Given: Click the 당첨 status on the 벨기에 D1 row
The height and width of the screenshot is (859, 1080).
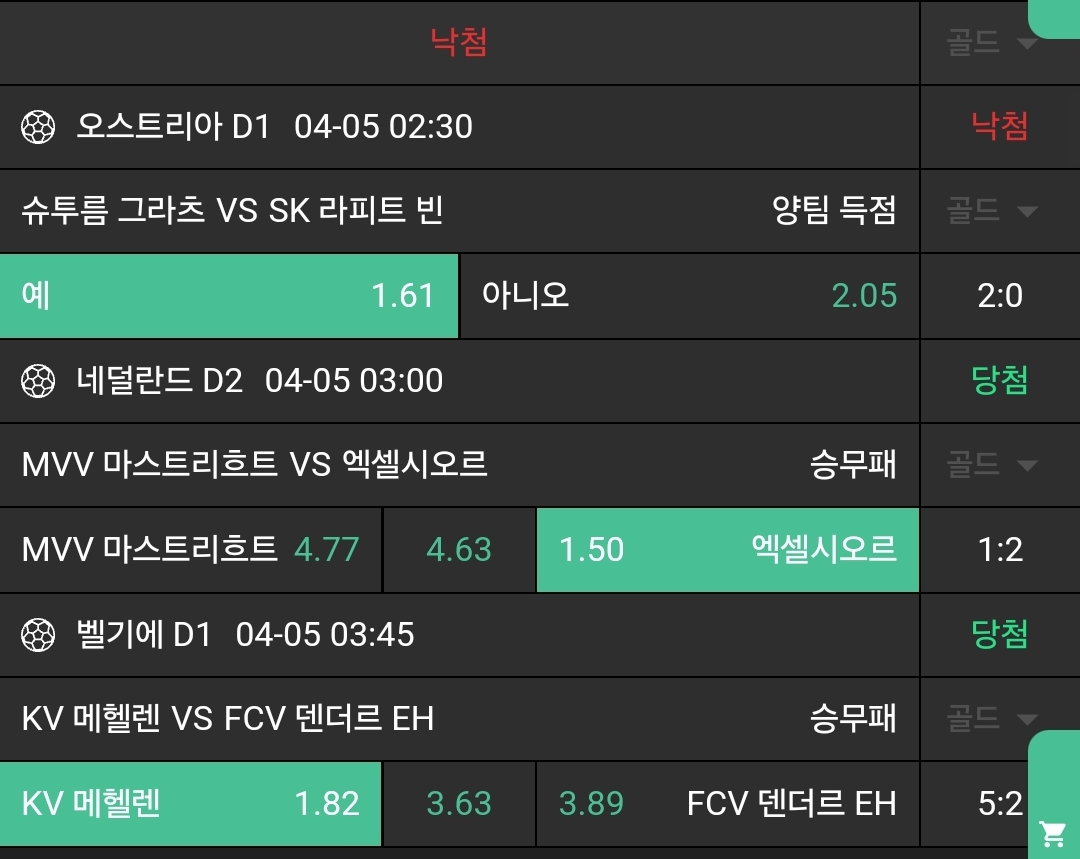Looking at the screenshot, I should tap(1000, 635).
